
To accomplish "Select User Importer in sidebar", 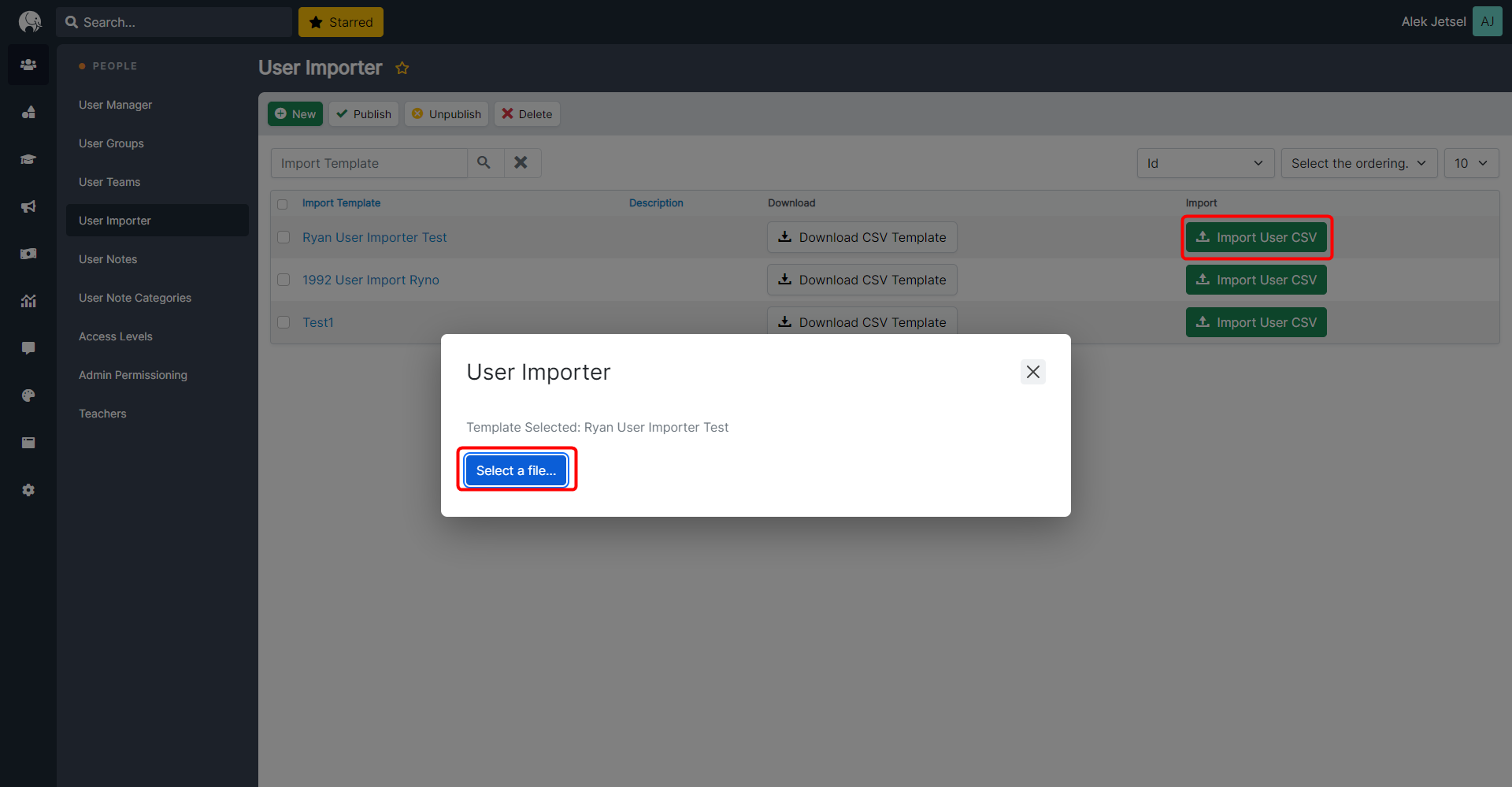I will point(157,221).
